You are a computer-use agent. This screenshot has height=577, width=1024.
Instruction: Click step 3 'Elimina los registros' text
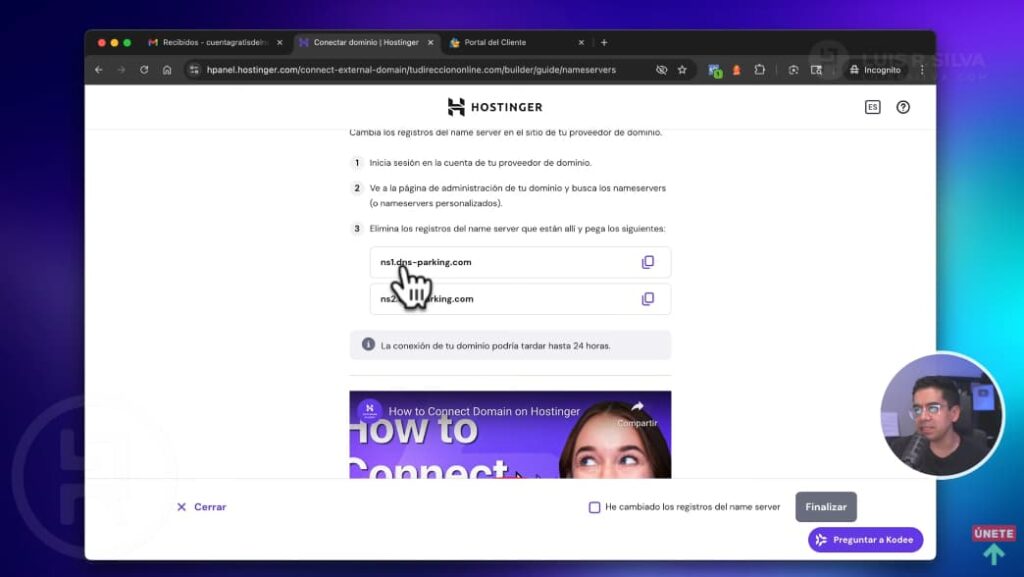[517, 228]
